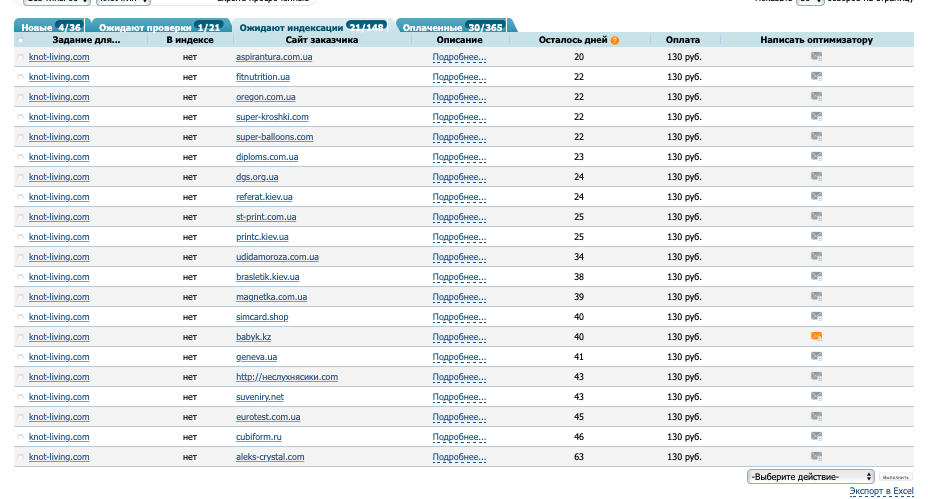Expand Подробнее description for brasletik.kiev.ua
This screenshot has height=499, width=928.
(x=459, y=277)
